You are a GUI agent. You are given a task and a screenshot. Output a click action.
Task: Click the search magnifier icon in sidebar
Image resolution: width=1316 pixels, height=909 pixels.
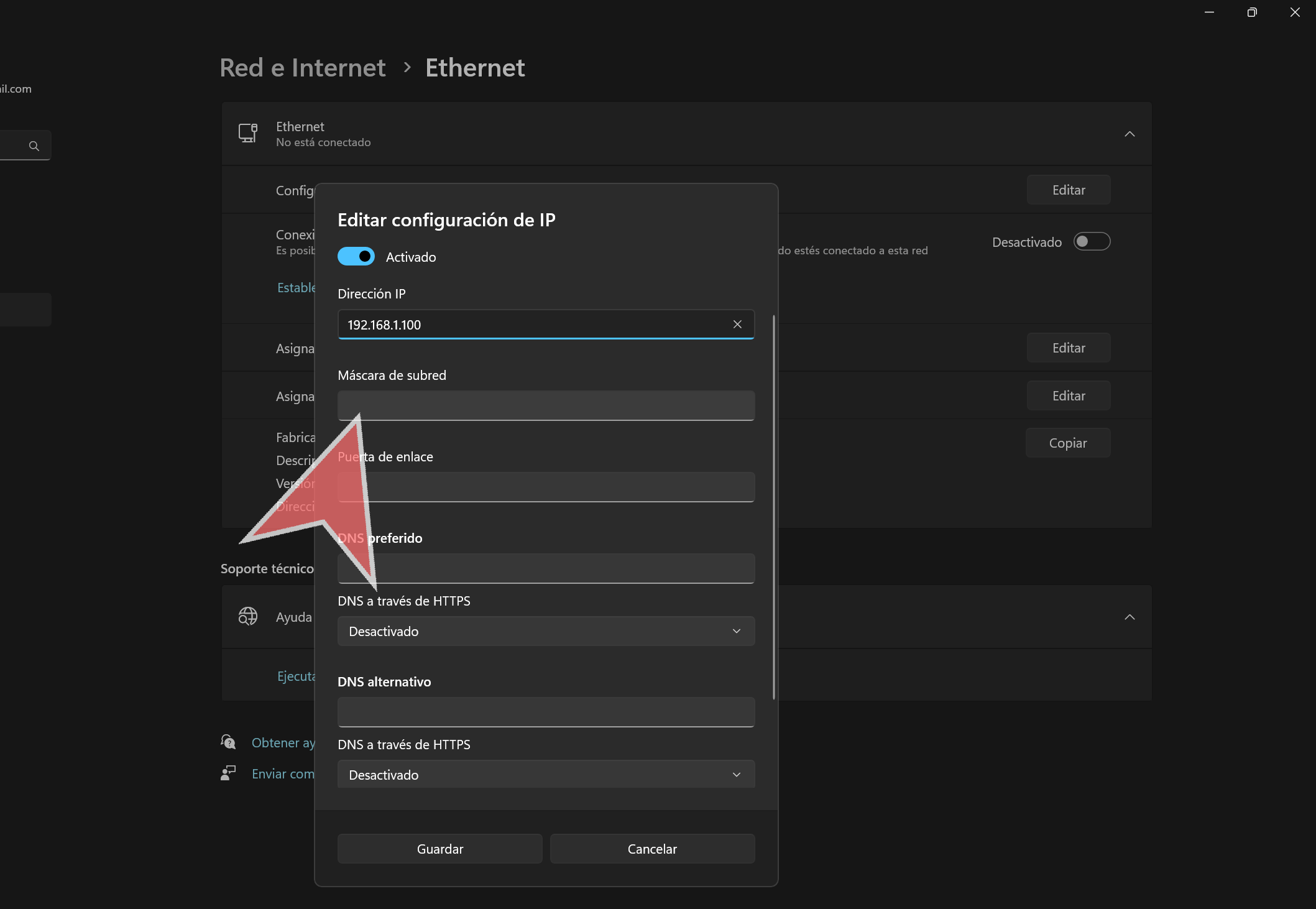coord(34,146)
